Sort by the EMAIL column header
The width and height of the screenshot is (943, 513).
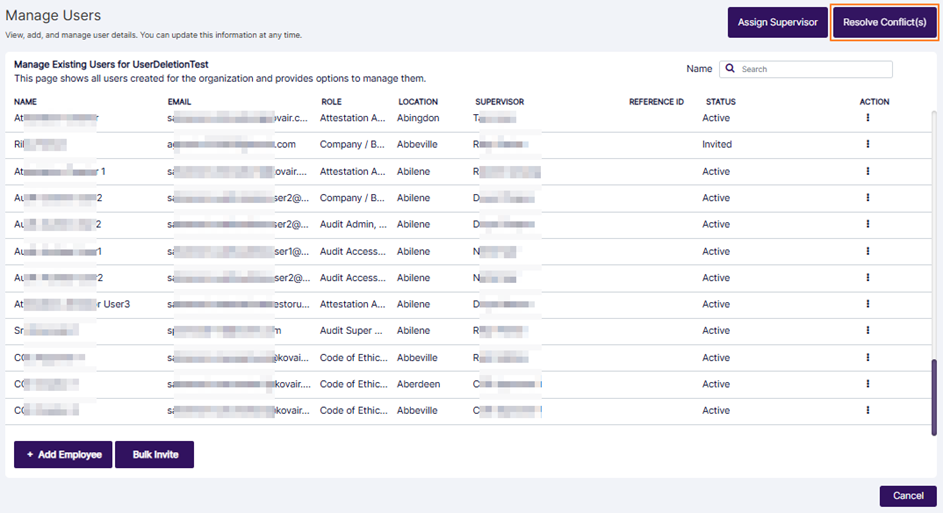[x=180, y=102]
